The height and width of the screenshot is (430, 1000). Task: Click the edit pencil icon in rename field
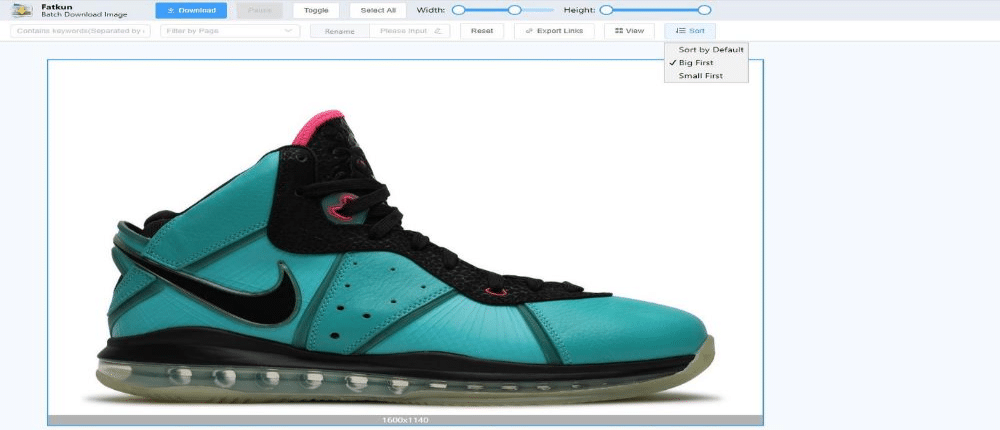pyautogui.click(x=438, y=31)
